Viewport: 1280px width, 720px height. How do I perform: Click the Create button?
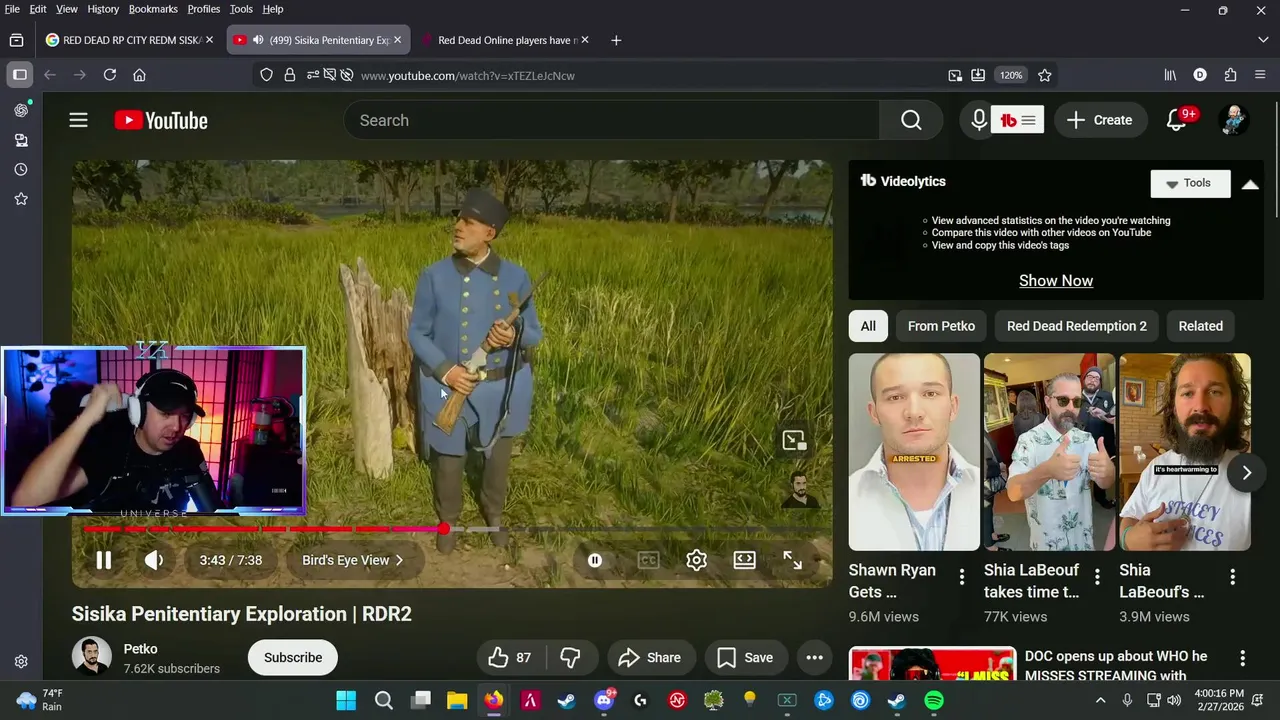tap(1099, 120)
